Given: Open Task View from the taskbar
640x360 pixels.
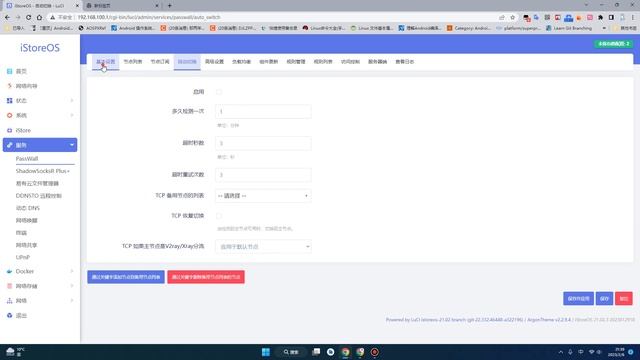Looking at the screenshot, I should tap(316, 352).
